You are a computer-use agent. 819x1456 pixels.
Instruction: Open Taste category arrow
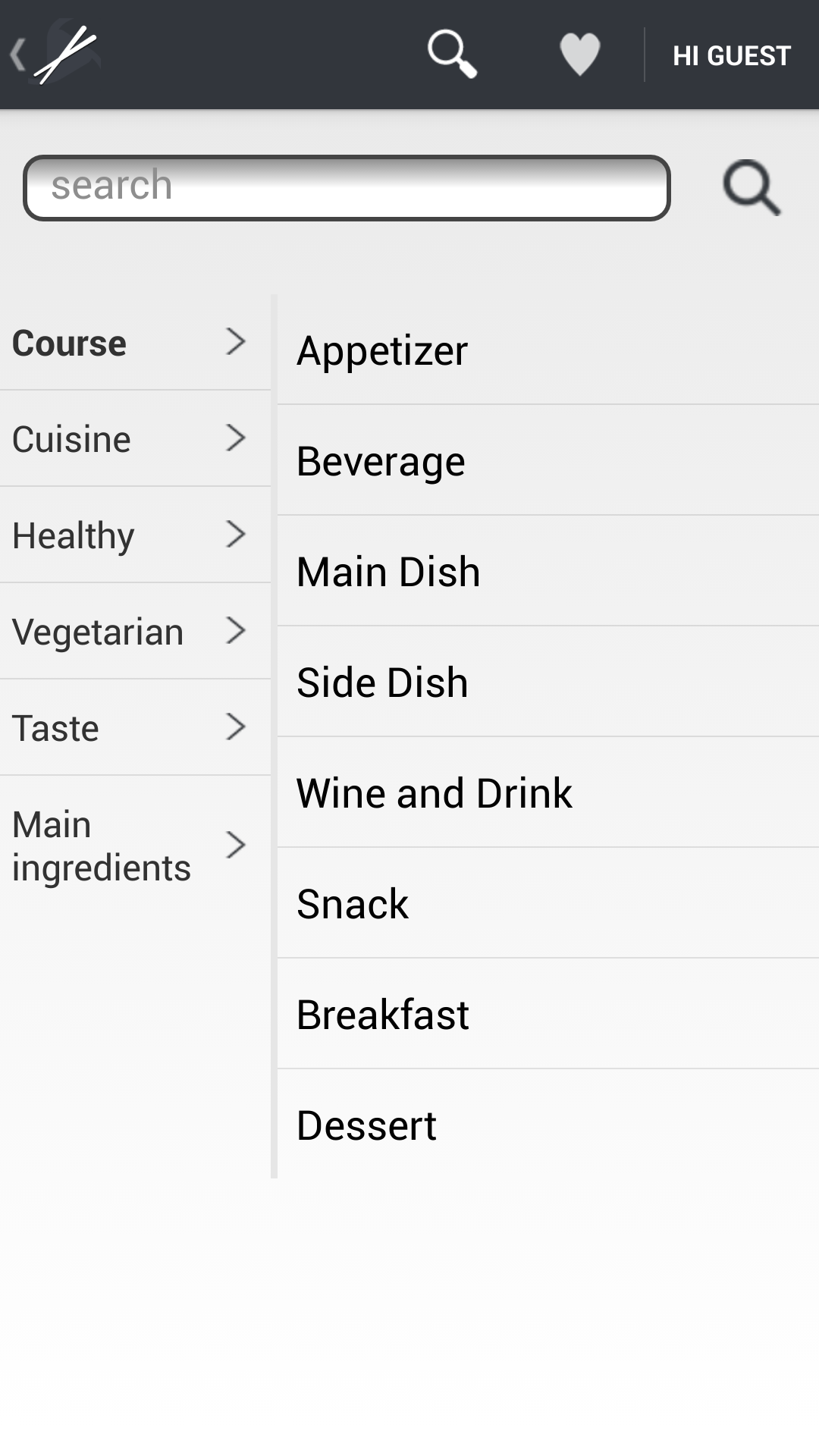(236, 727)
